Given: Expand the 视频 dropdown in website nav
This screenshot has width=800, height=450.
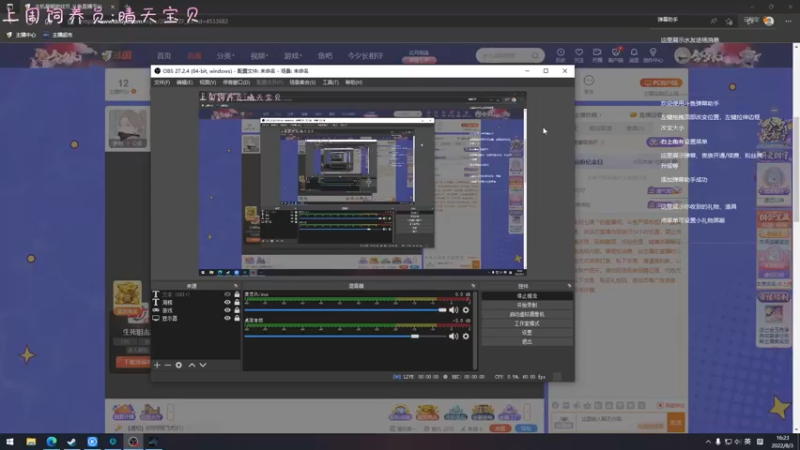Looking at the screenshot, I should (259, 56).
